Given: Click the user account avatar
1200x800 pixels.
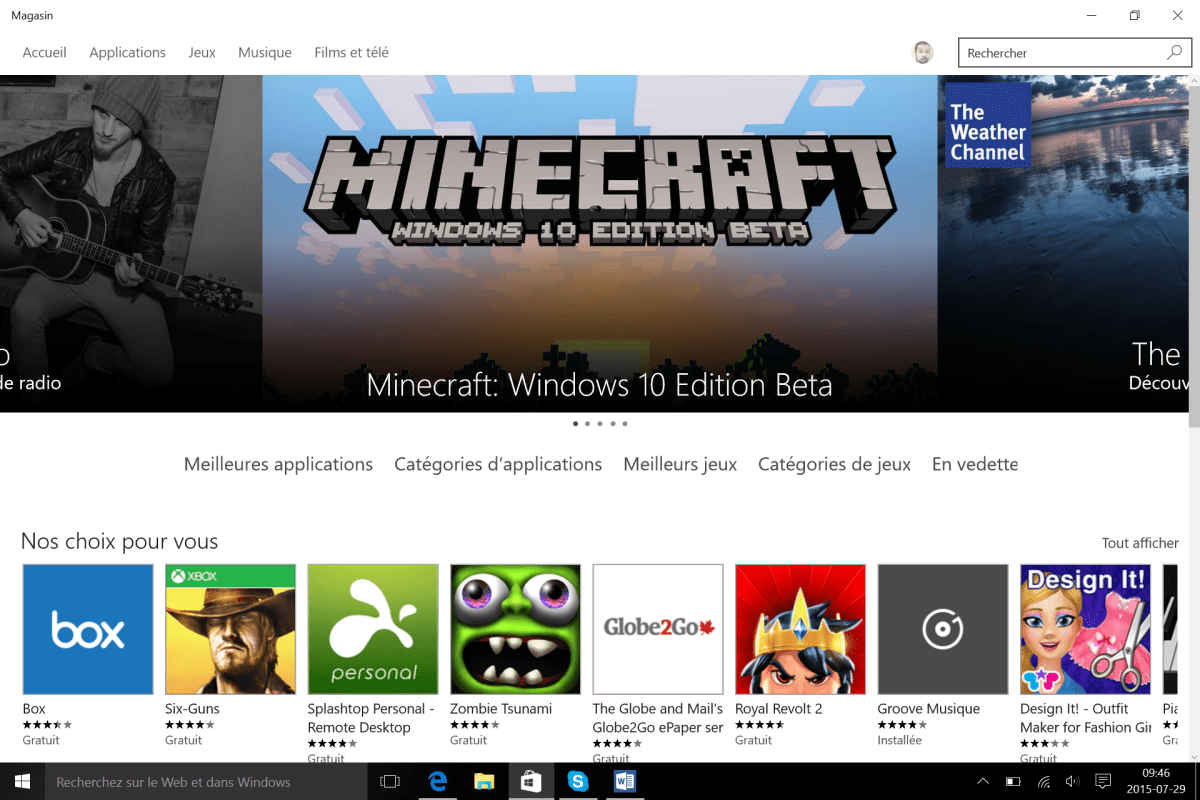Looking at the screenshot, I should tap(923, 53).
